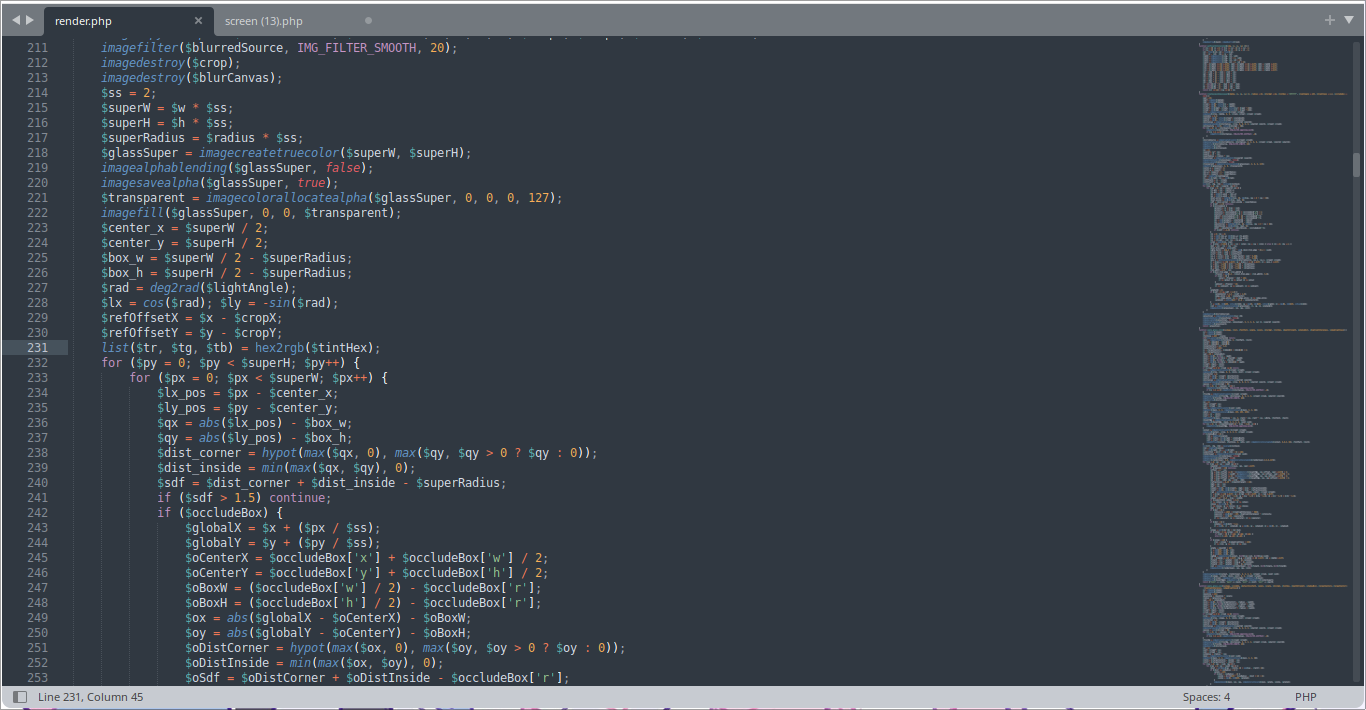This screenshot has height=710, width=1366.
Task: Click the next tab right arrow
Action: coord(30,20)
